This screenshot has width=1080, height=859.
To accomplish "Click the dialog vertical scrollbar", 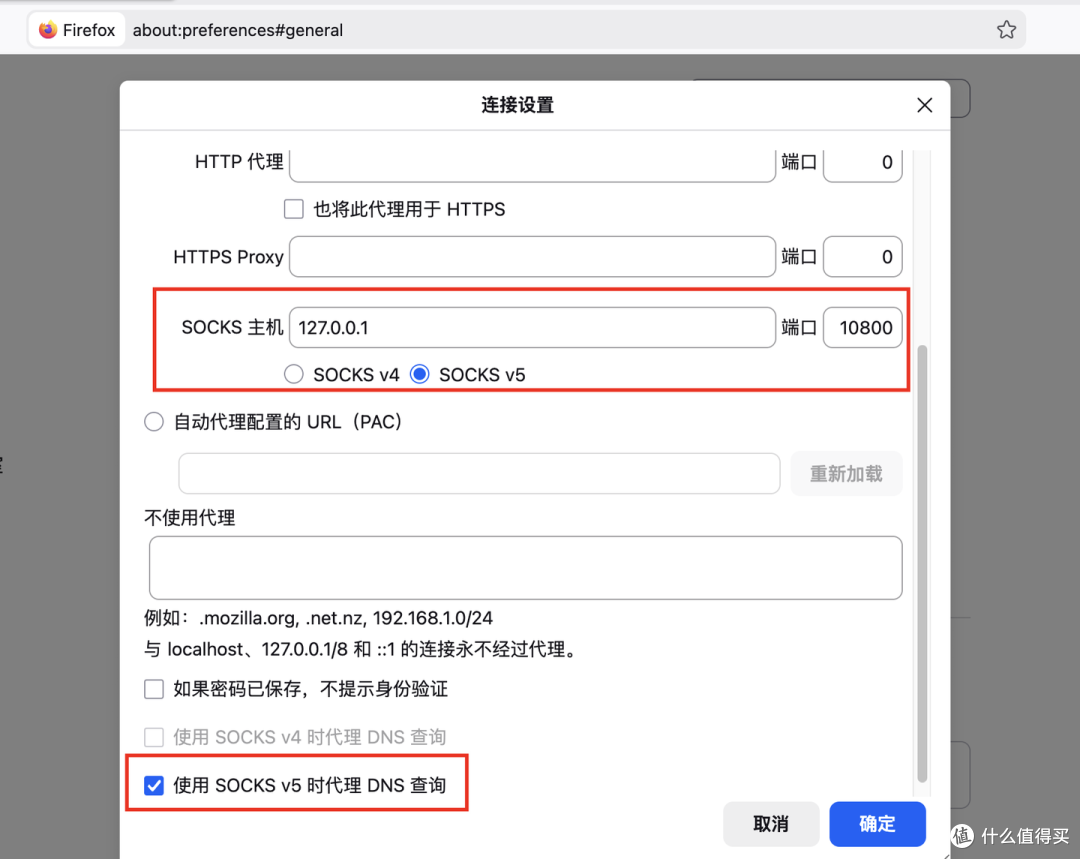I will [x=922, y=563].
